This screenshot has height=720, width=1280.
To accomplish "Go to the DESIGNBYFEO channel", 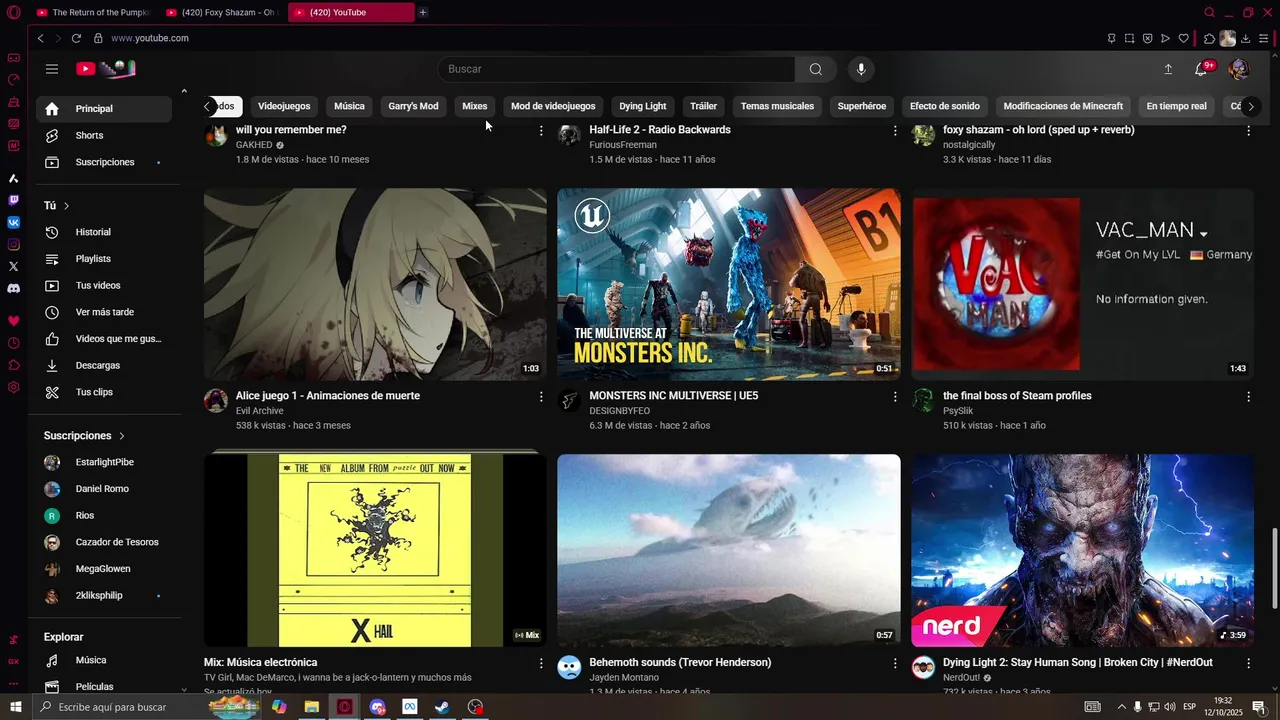I will pos(620,411).
